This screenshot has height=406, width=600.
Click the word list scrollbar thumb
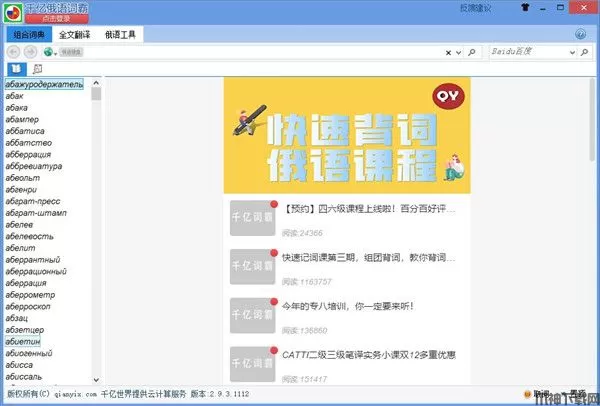[x=96, y=94]
